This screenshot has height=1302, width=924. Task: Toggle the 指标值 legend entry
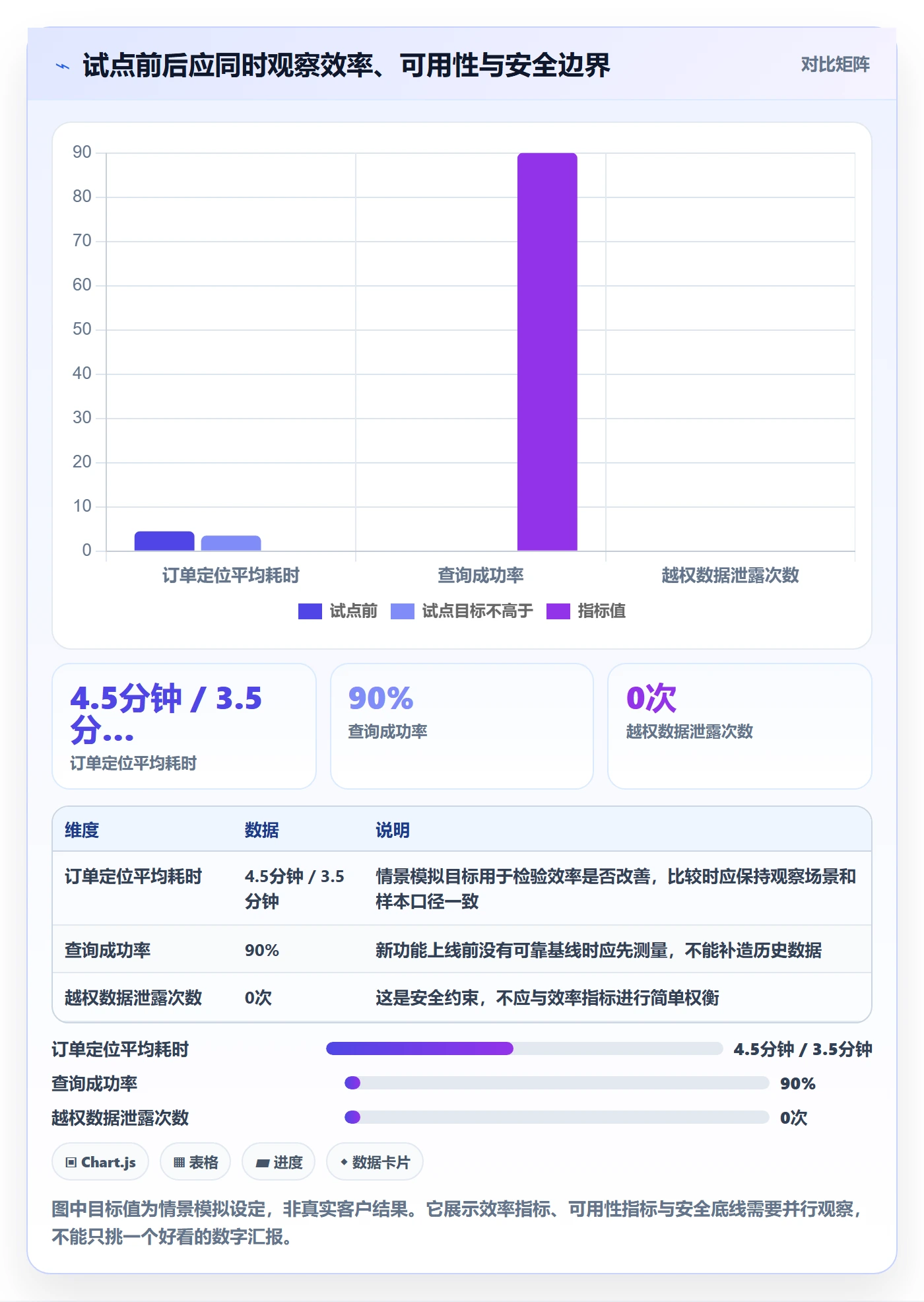[x=586, y=611]
